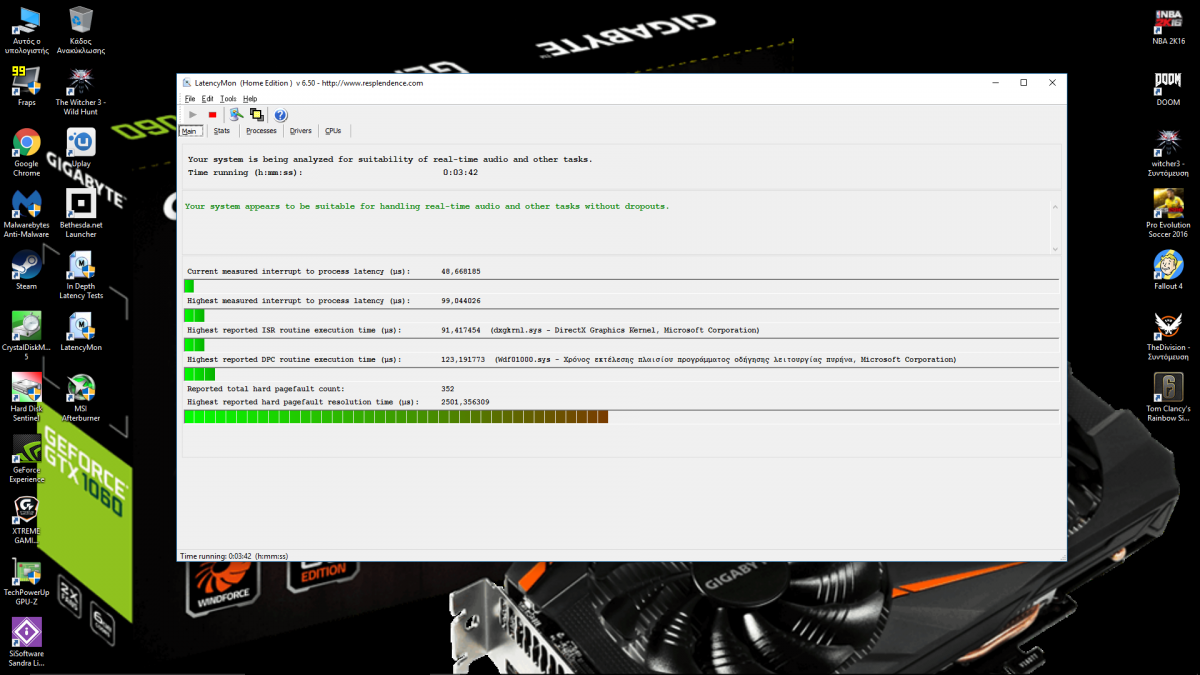Click the scroll-up arrow of the message box
Screen dimensions: 1200x675
click(1054, 207)
